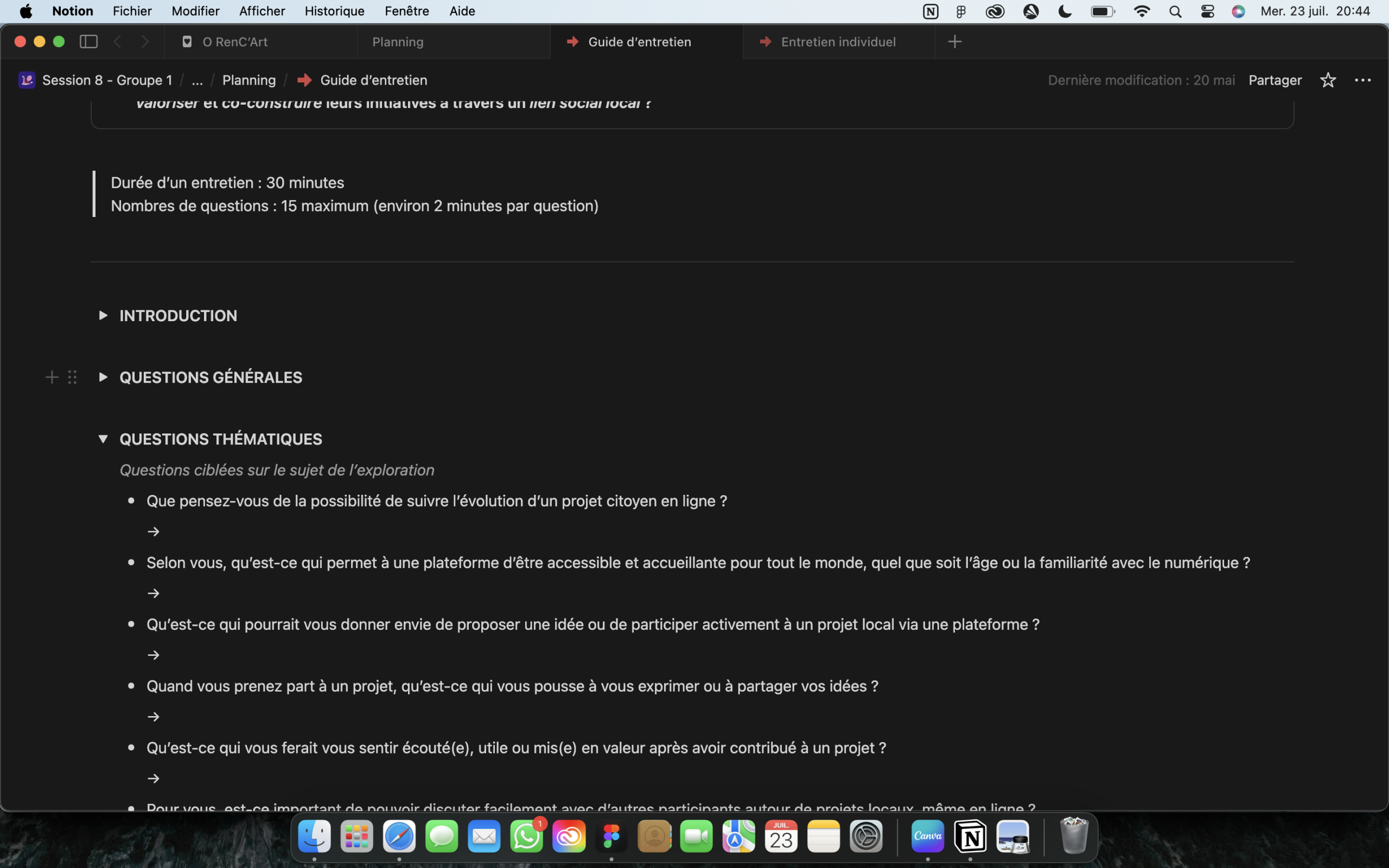Add page to favorites with star icon
The width and height of the screenshot is (1389, 868).
tap(1328, 80)
